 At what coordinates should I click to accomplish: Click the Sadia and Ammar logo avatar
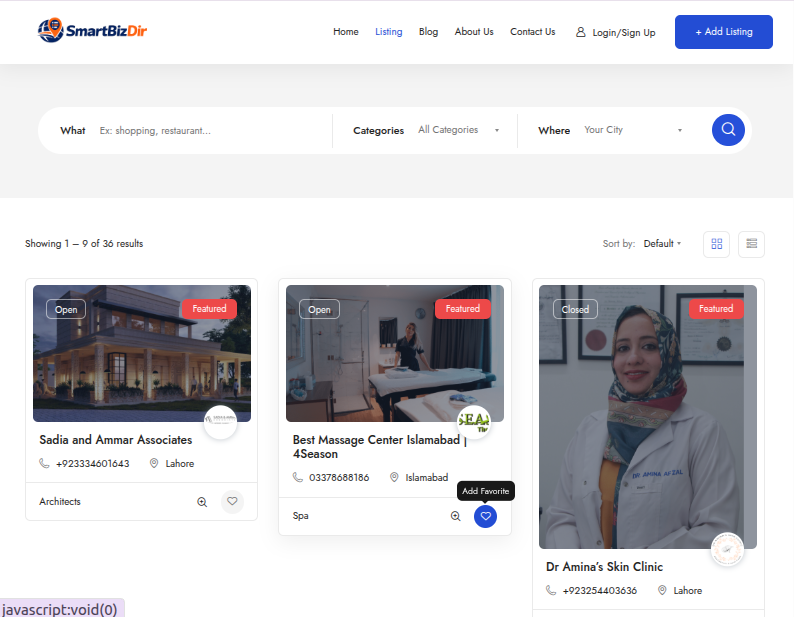pos(220,422)
